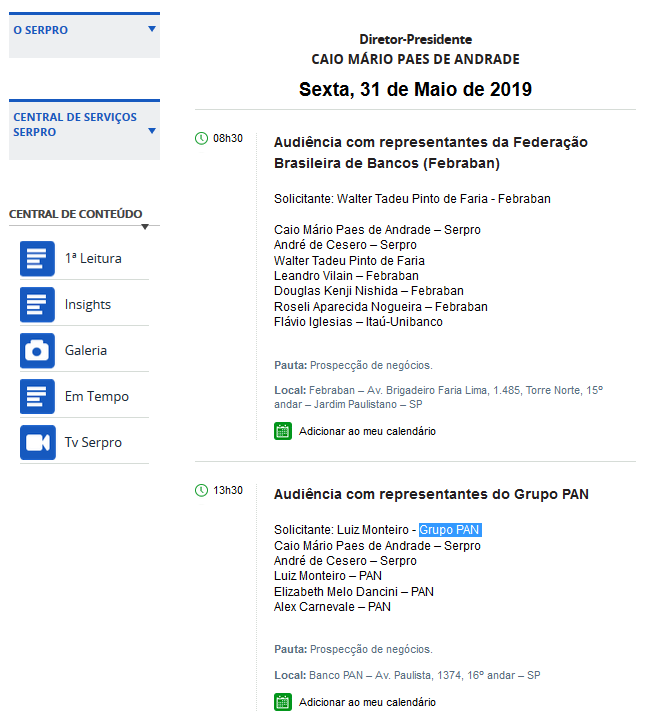This screenshot has height=720, width=661.
Task: Click the Audiência com Grupo PAN heading
Action: (431, 494)
